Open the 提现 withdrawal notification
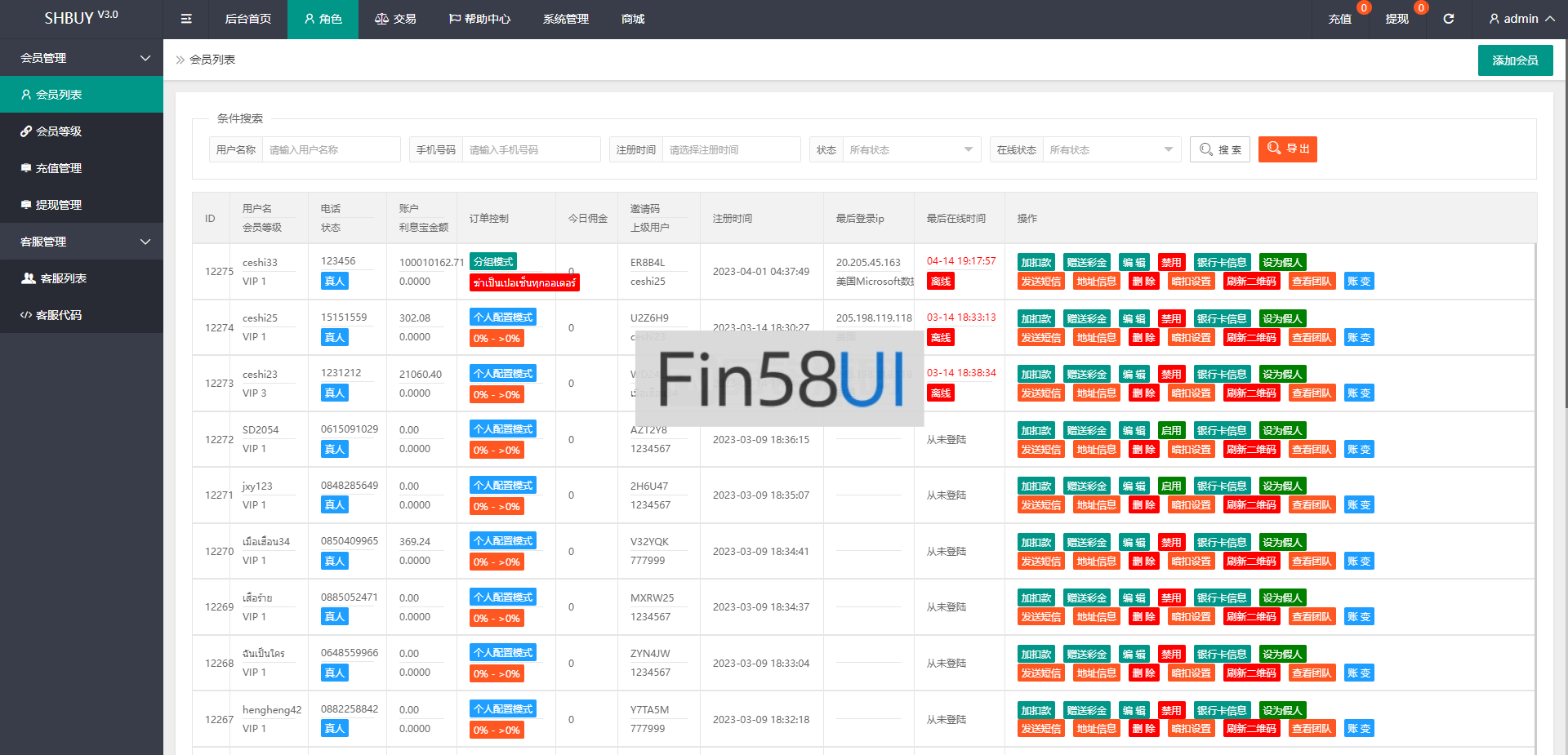1568x755 pixels. tap(1396, 19)
